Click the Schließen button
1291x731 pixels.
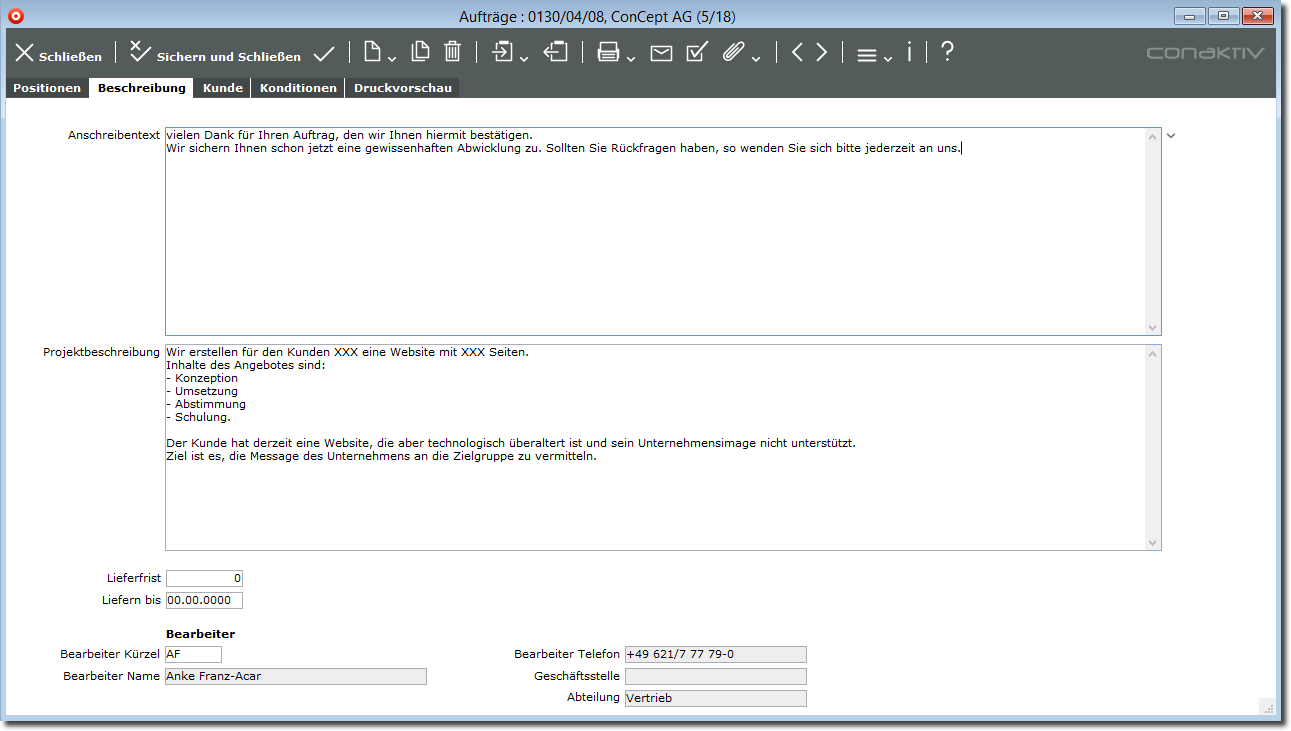coord(58,54)
